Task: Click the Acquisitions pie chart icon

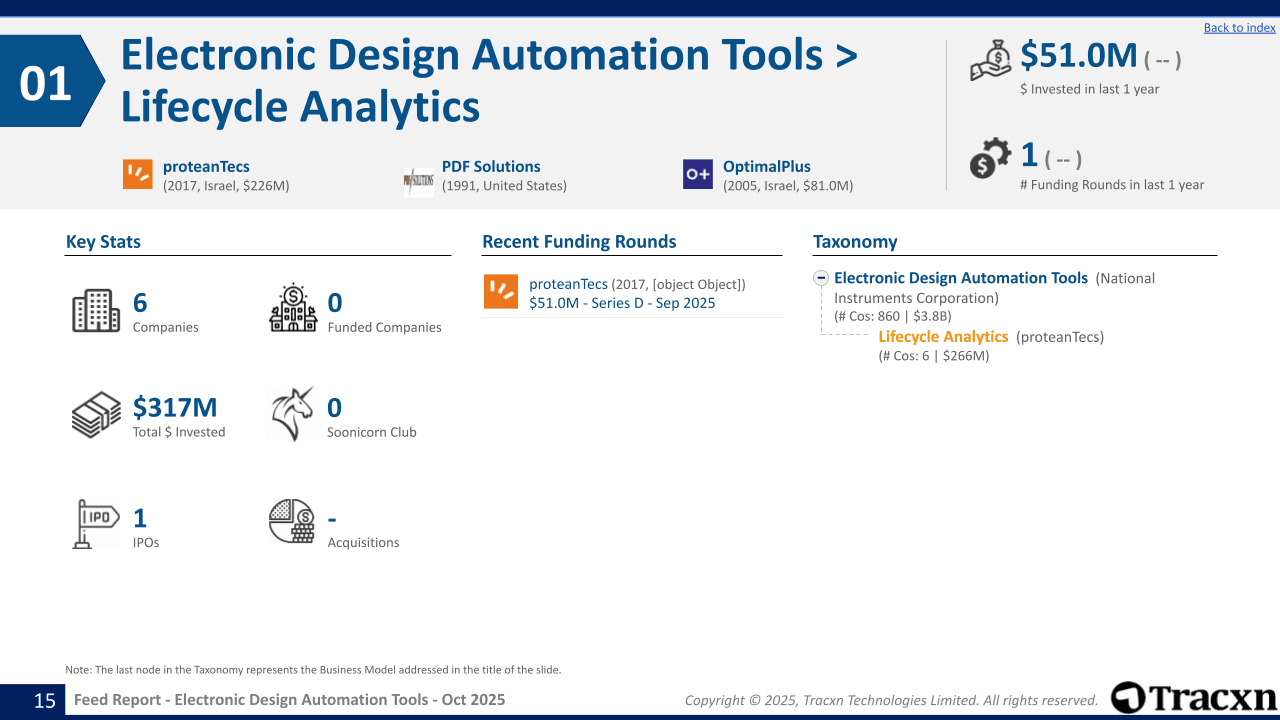Action: coord(290,521)
